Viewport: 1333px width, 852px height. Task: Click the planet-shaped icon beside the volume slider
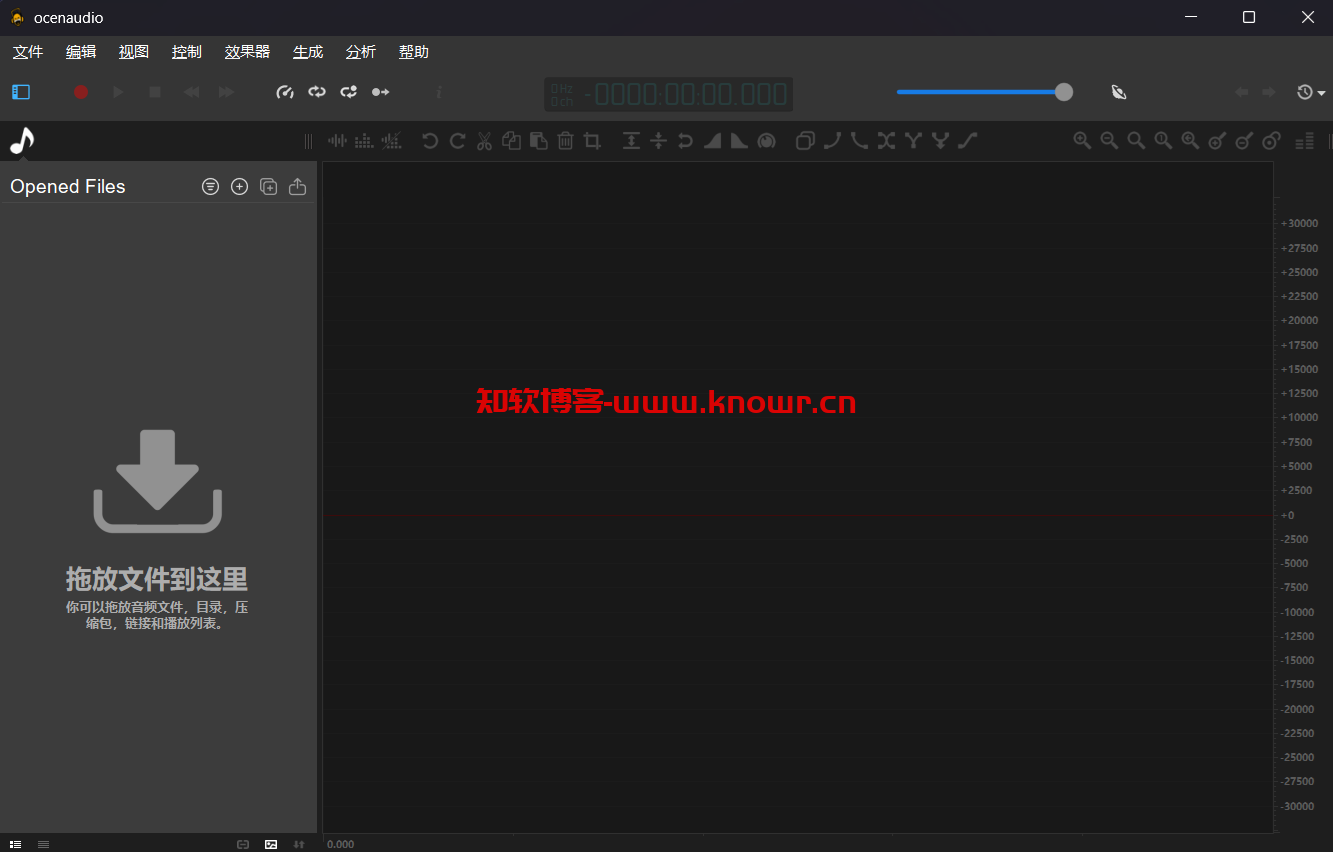pos(1119,92)
